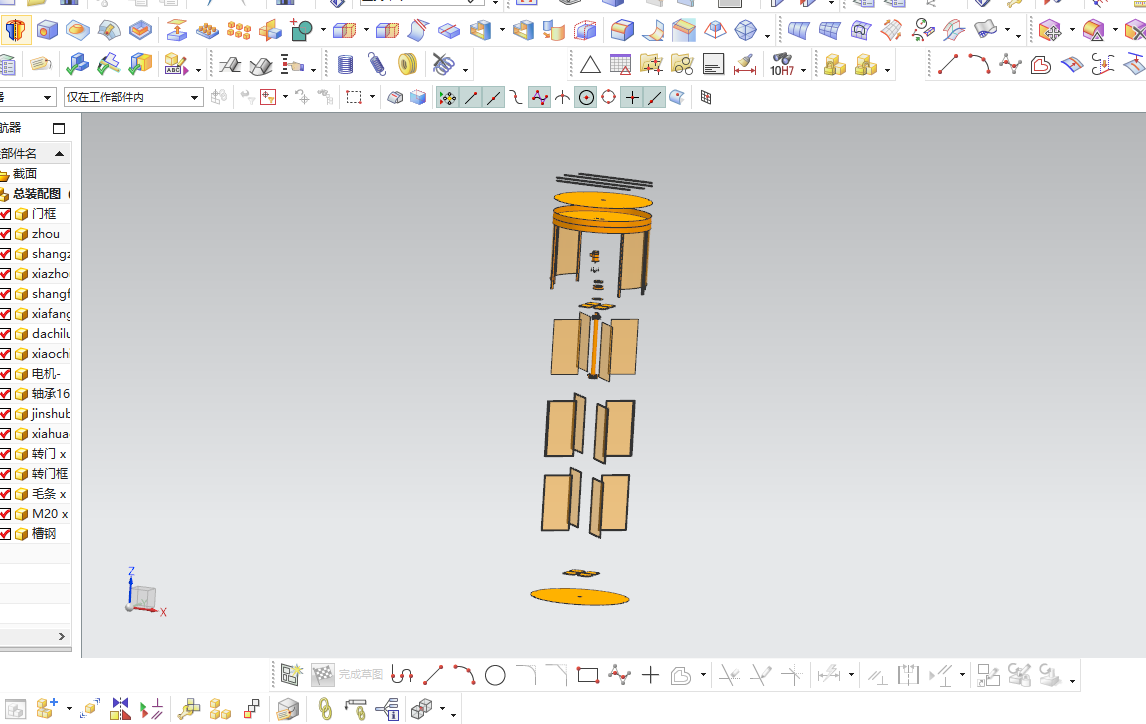Click the navigator horizontal scrollbar right arrow
1146x724 pixels.
(62, 636)
